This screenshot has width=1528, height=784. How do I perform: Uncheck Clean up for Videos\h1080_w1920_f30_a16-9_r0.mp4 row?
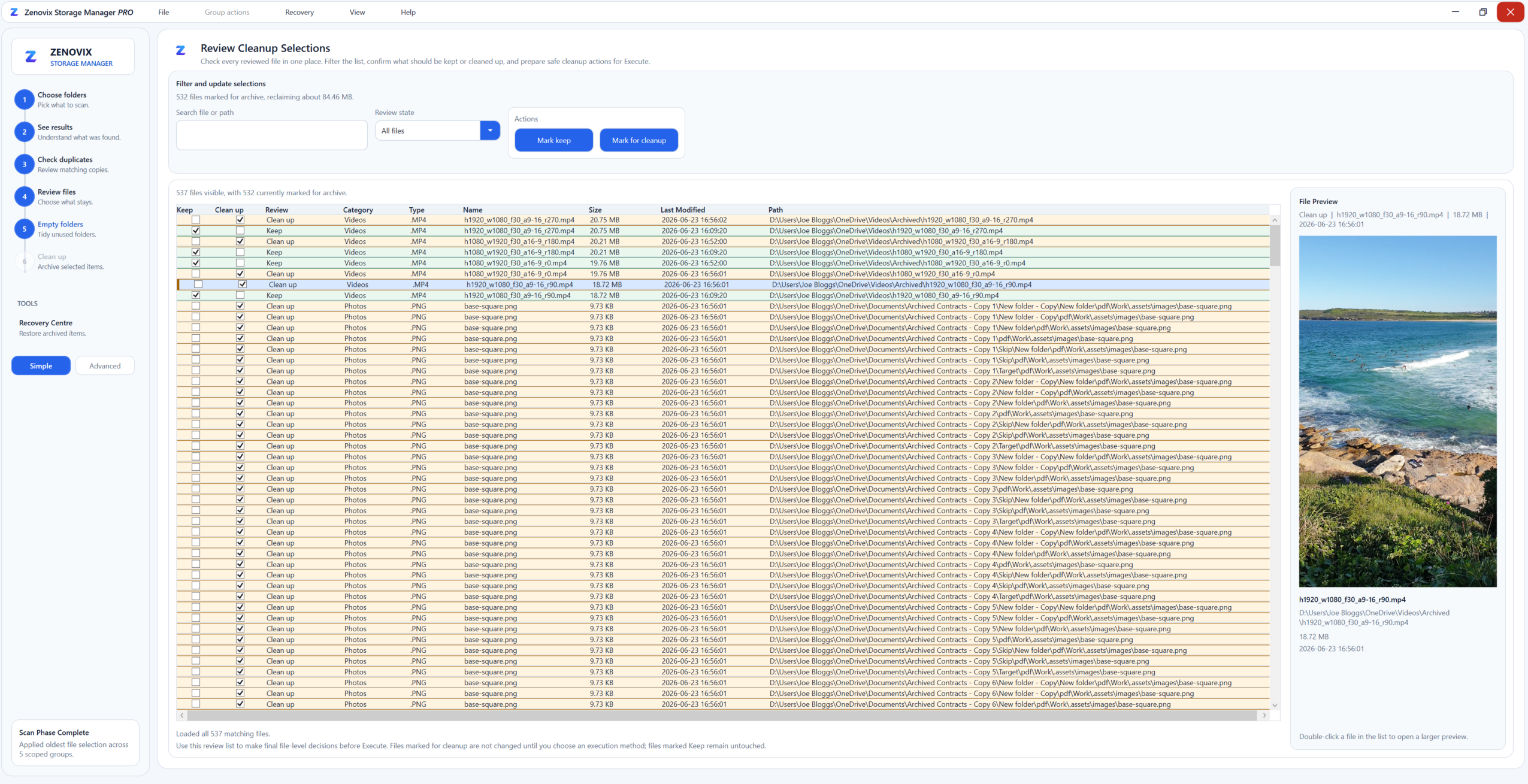point(240,274)
